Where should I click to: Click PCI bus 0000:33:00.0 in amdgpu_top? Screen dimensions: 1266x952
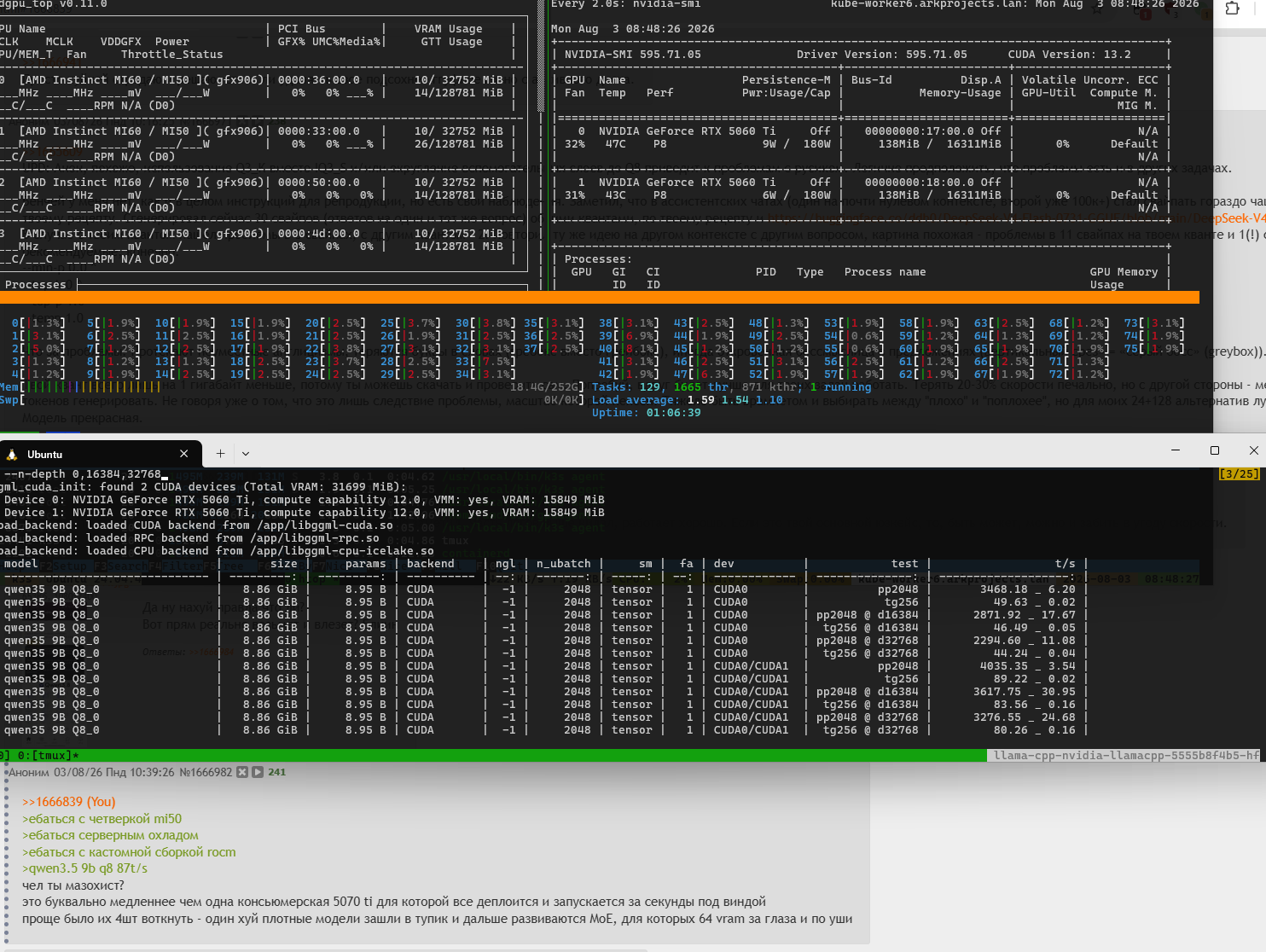[x=318, y=131]
